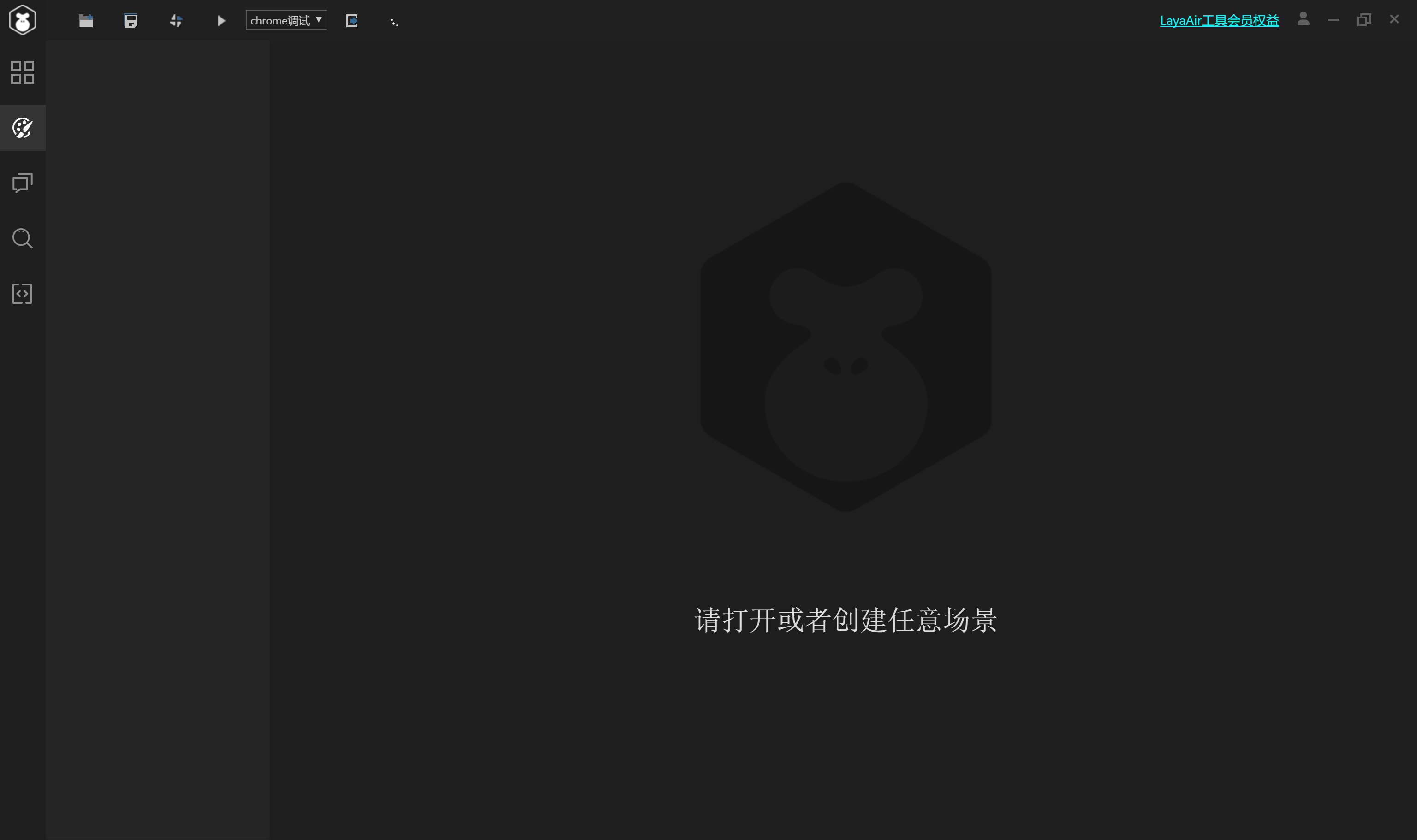Click the three-dots icon in the toolbar

tap(394, 22)
